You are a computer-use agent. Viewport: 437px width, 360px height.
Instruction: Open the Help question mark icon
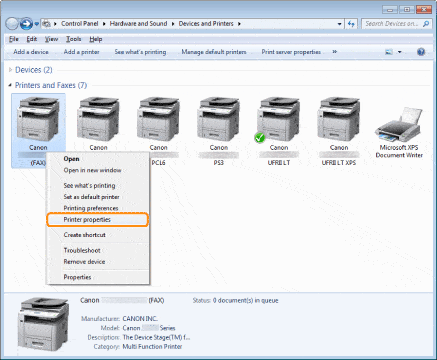[x=421, y=52]
